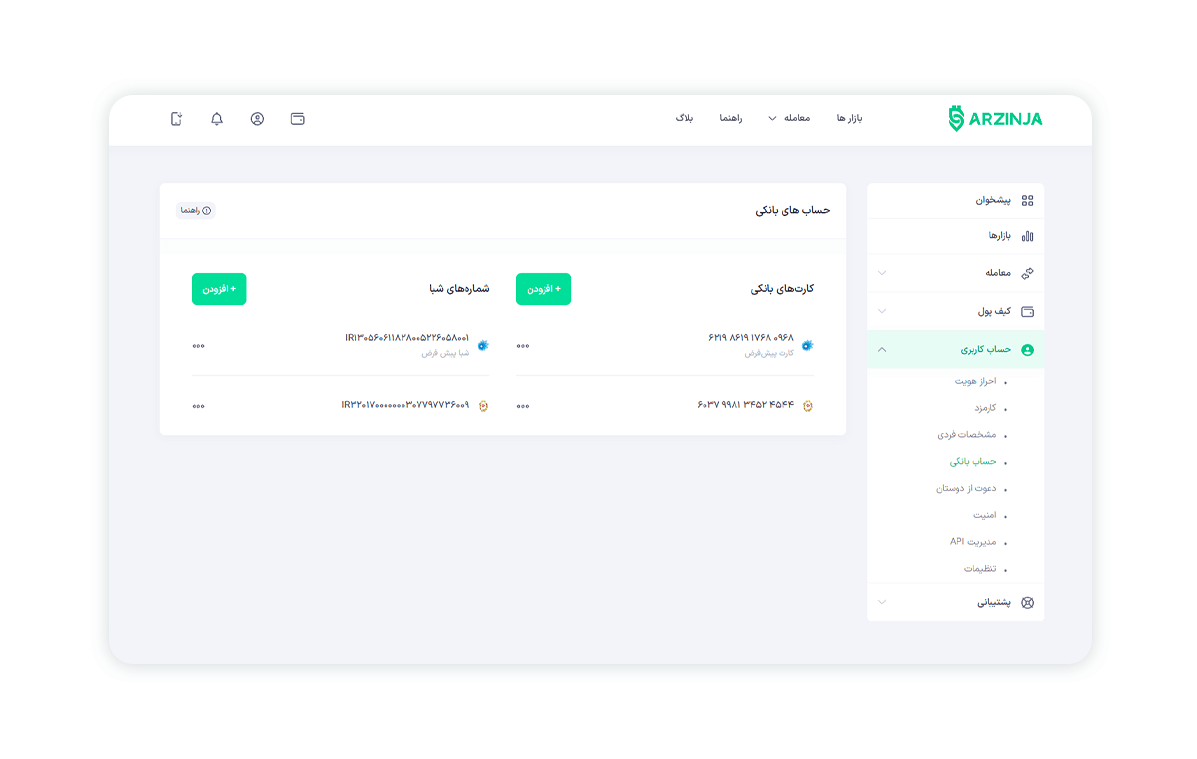Image resolution: width=1197 pixels, height=759 pixels.
Task: Click the کارت پیش‌فرض label
Action: pos(770,353)
